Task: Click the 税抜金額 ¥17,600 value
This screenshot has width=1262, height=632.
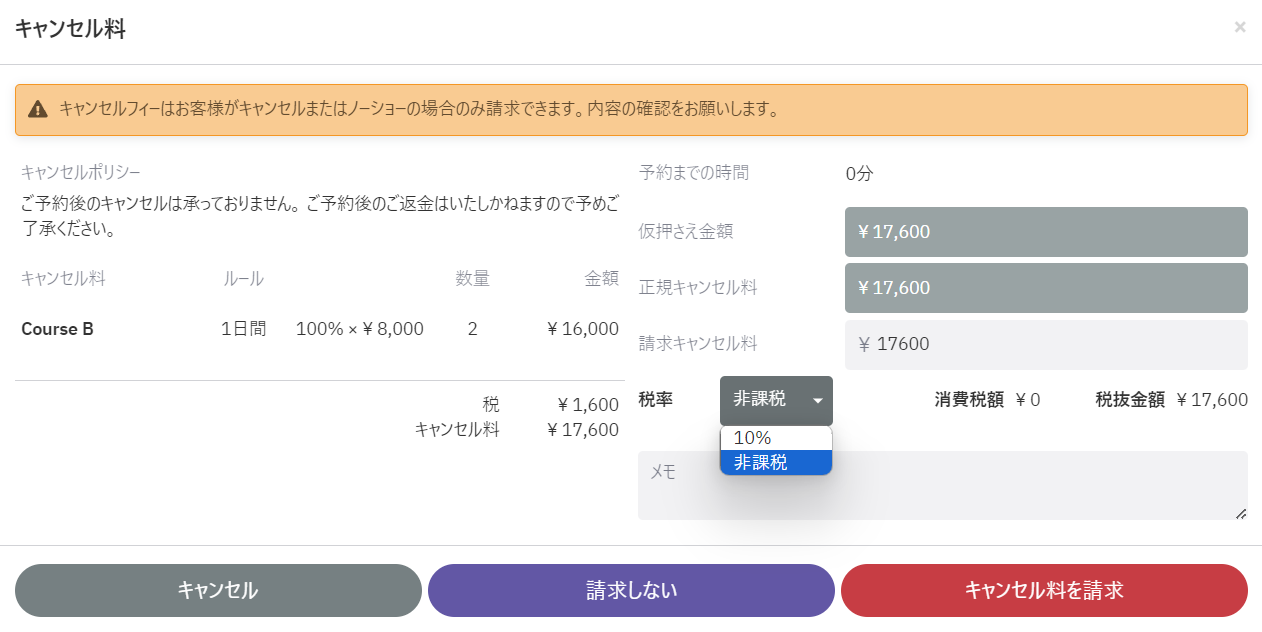Action: [x=1212, y=400]
